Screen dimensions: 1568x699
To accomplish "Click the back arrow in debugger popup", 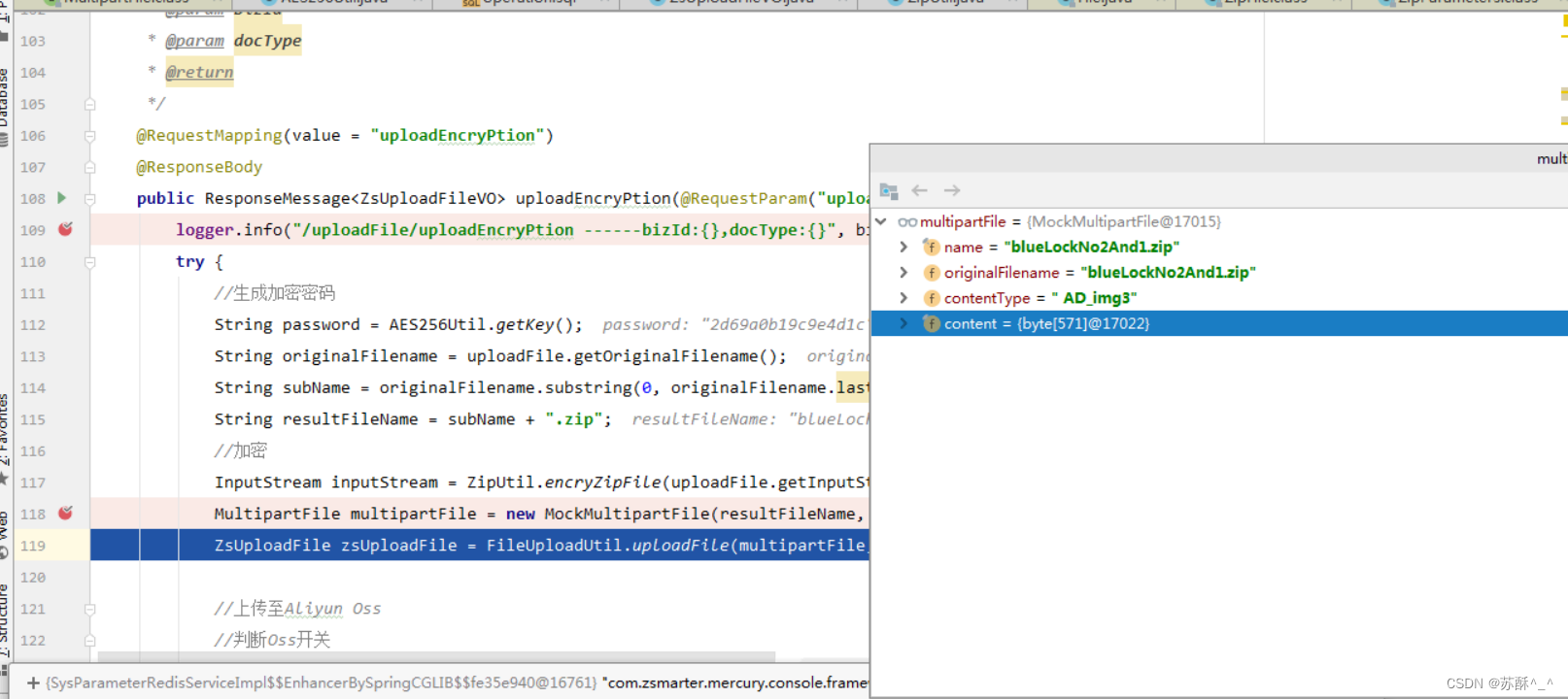I will coord(920,190).
